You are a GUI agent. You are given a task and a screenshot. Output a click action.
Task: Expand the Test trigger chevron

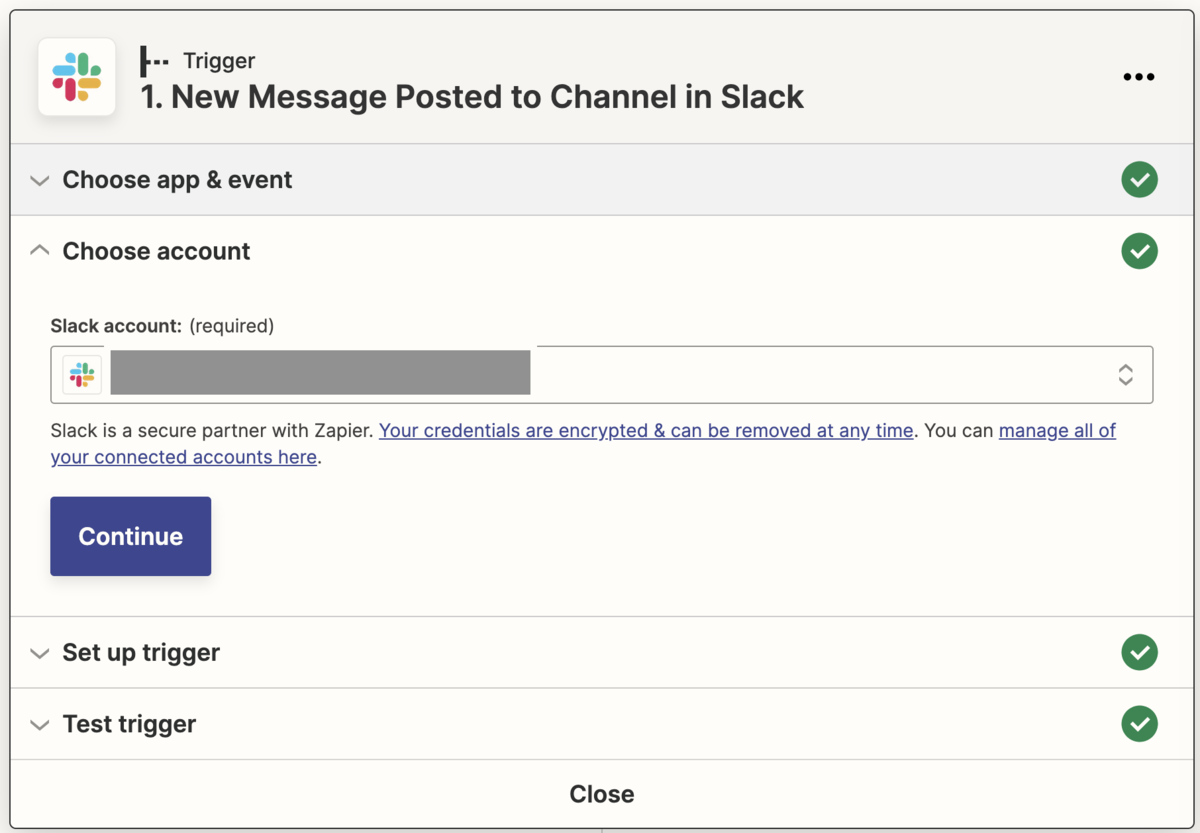click(x=40, y=724)
